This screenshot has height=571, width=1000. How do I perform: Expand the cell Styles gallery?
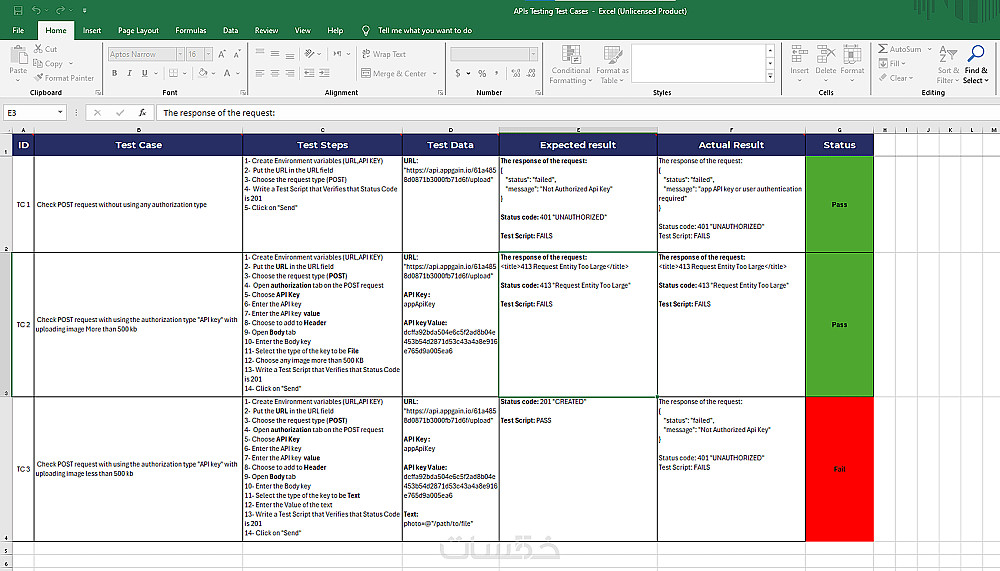pyautogui.click(x=770, y=77)
